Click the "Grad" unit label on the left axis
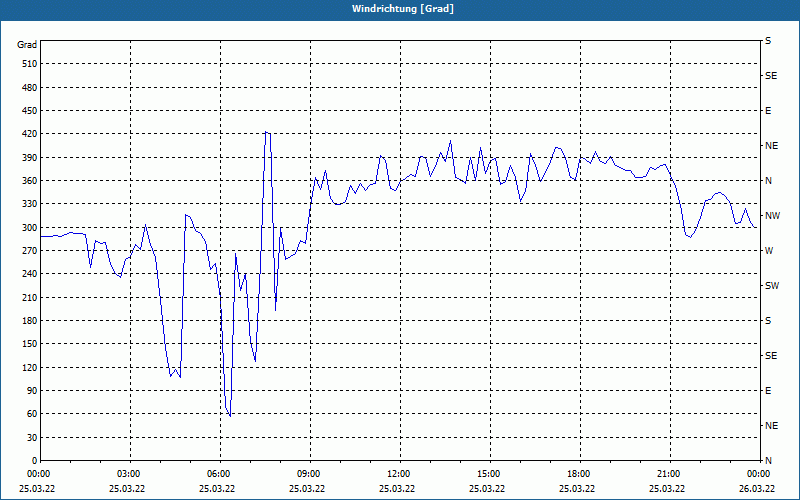This screenshot has width=800, height=500. tap(27, 45)
